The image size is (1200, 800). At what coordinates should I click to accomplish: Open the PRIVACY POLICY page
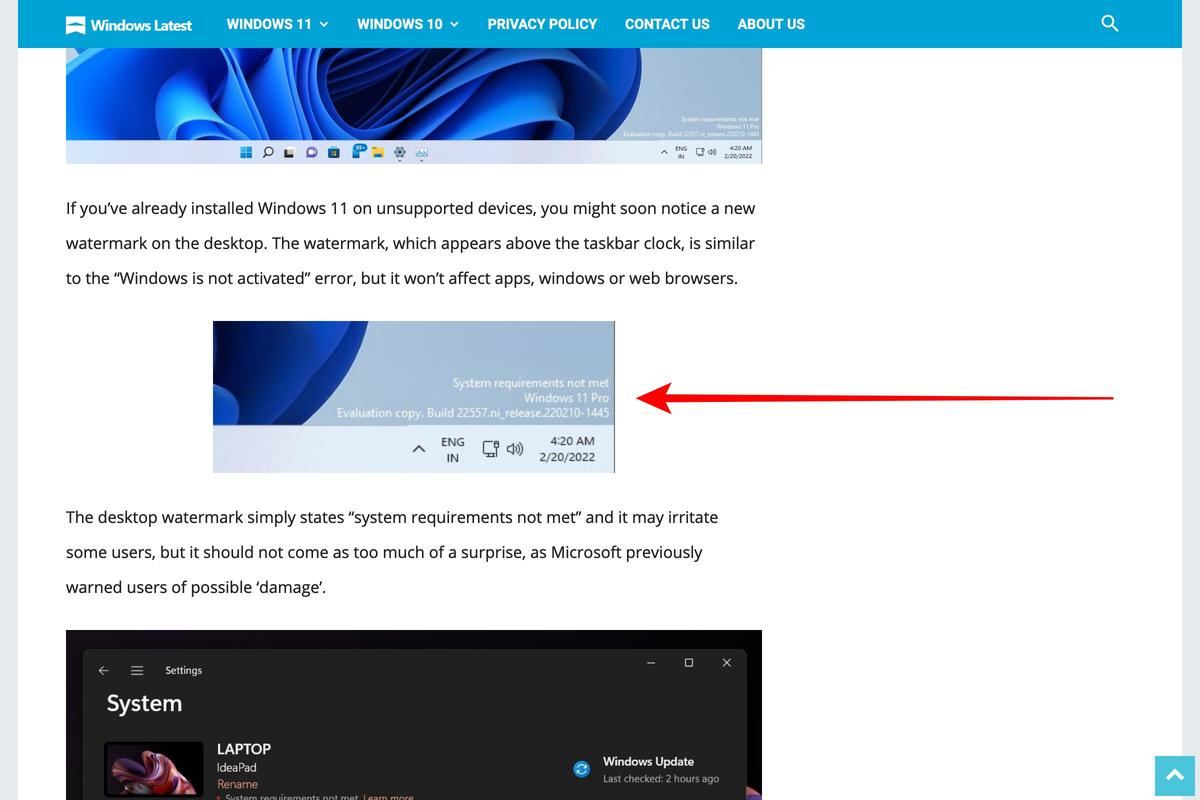[x=542, y=24]
